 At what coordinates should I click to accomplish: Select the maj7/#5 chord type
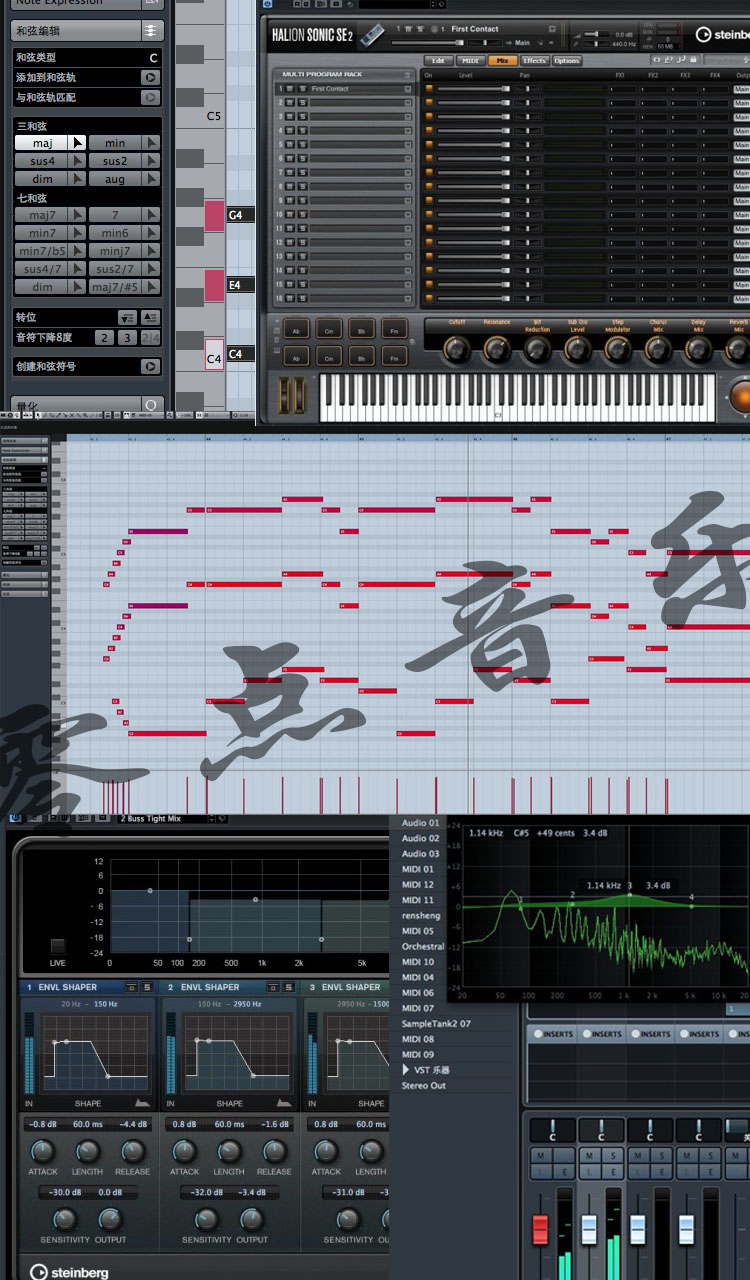115,287
